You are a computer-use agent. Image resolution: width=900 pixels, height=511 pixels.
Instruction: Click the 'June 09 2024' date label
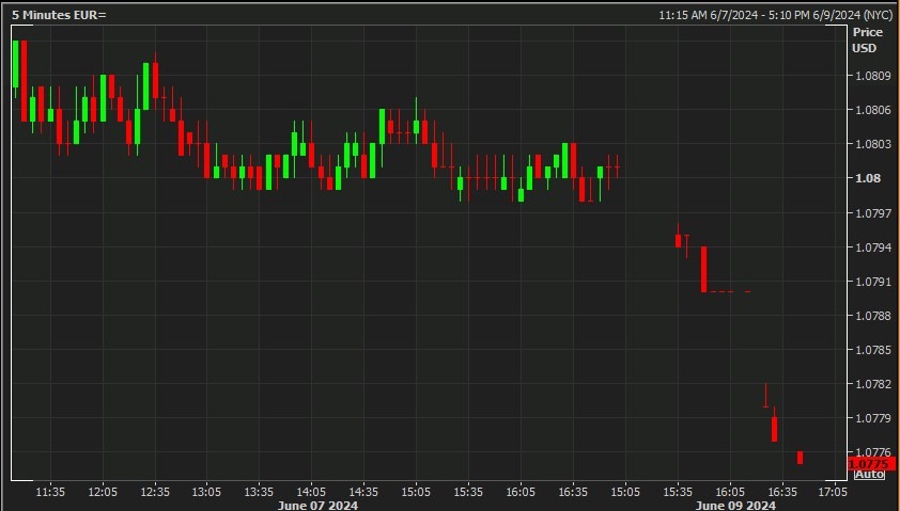coord(735,505)
